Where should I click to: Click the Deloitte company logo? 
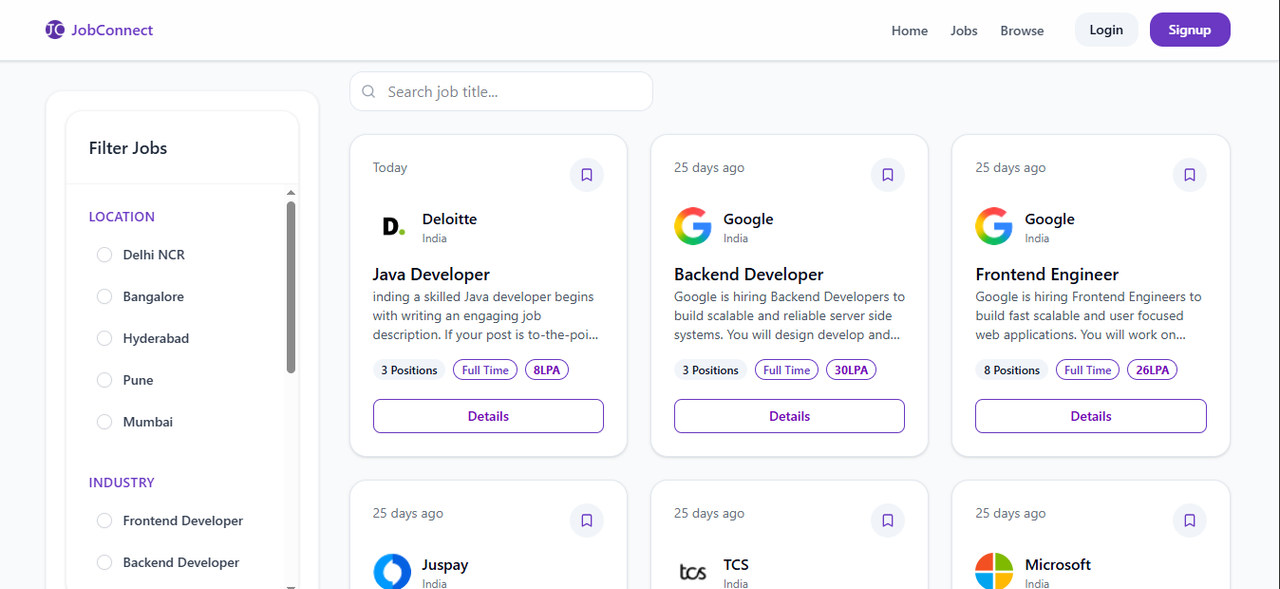tap(393, 227)
